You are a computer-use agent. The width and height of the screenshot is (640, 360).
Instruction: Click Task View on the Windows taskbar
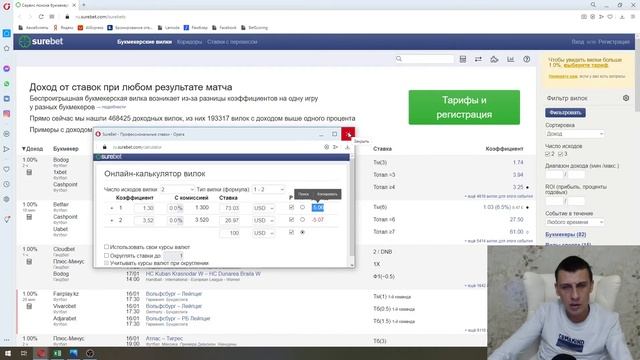tap(24, 353)
